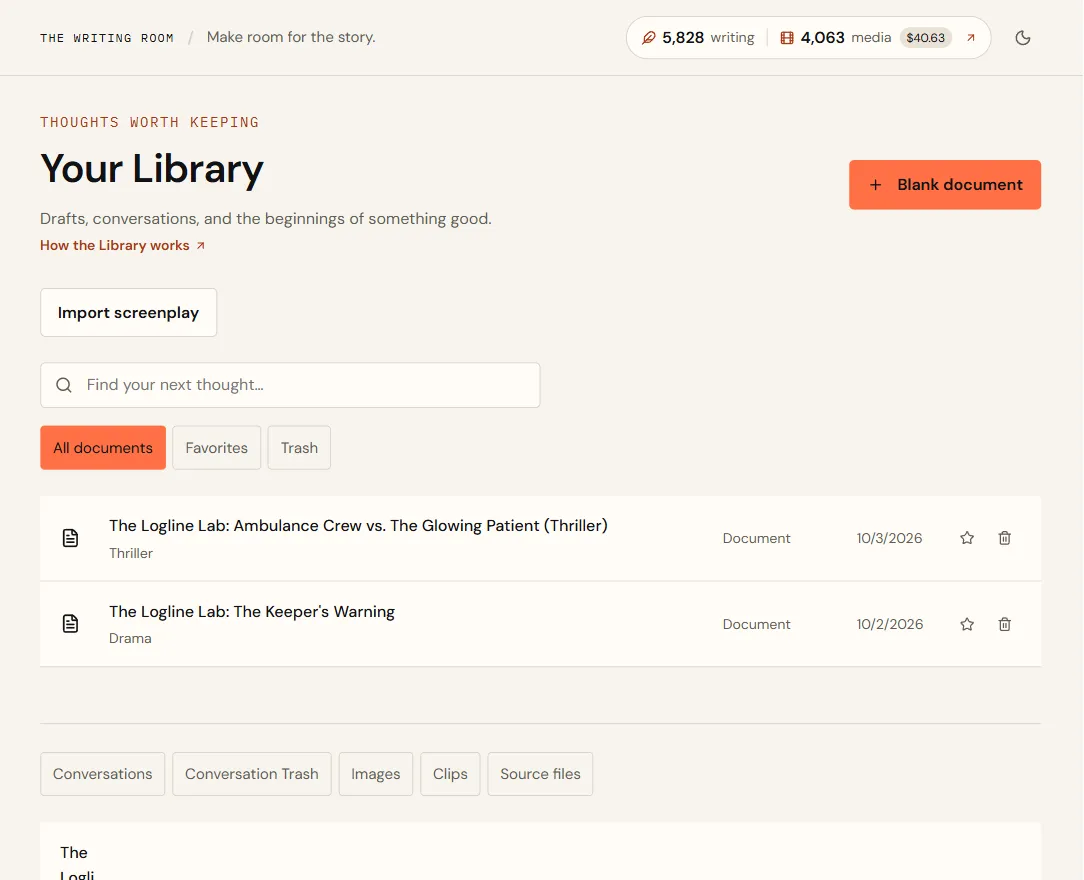Image resolution: width=1084 pixels, height=880 pixels.
Task: Open the Conversation Trash tab
Action: 252,774
